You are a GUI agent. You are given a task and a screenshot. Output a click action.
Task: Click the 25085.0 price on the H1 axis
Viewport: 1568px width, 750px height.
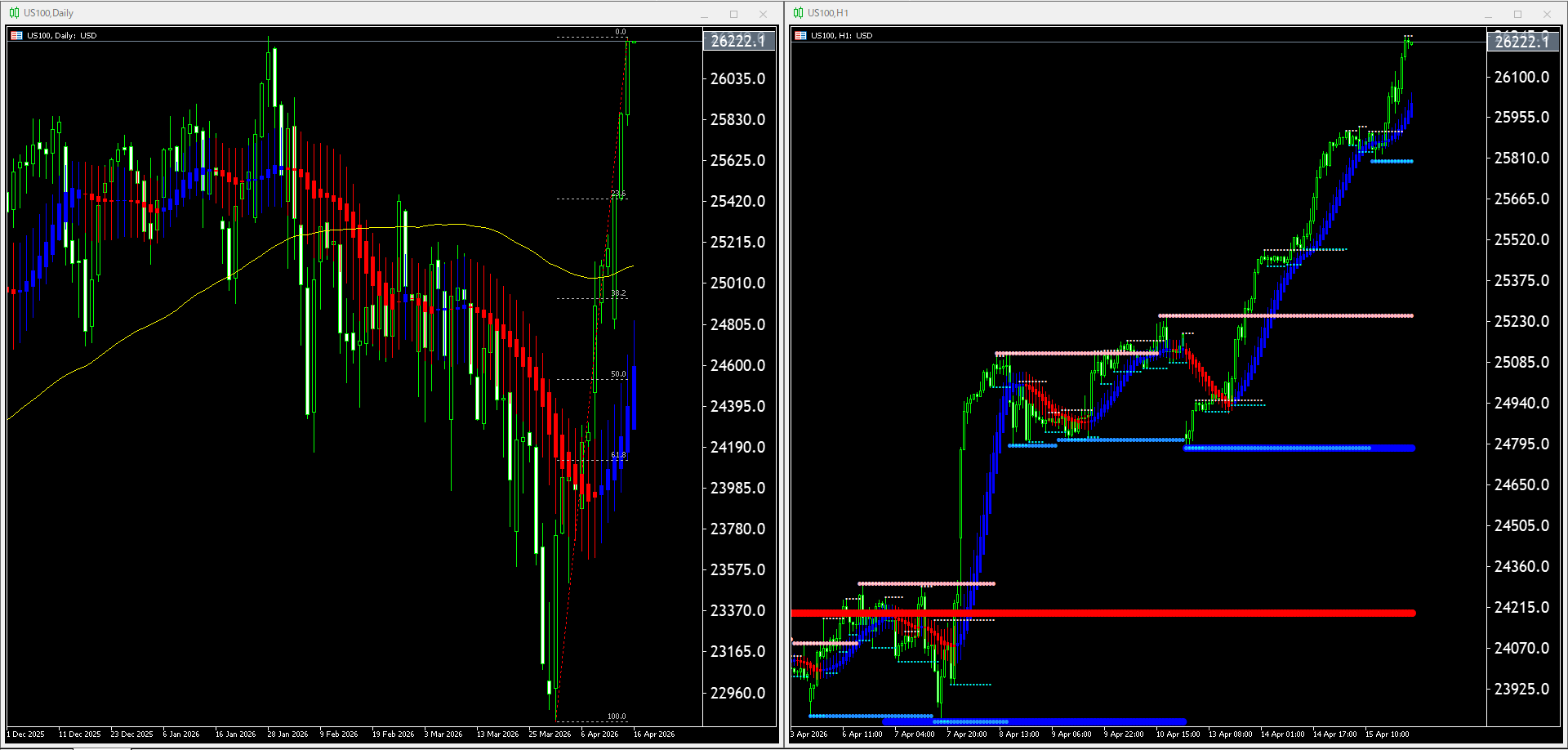click(x=1521, y=362)
